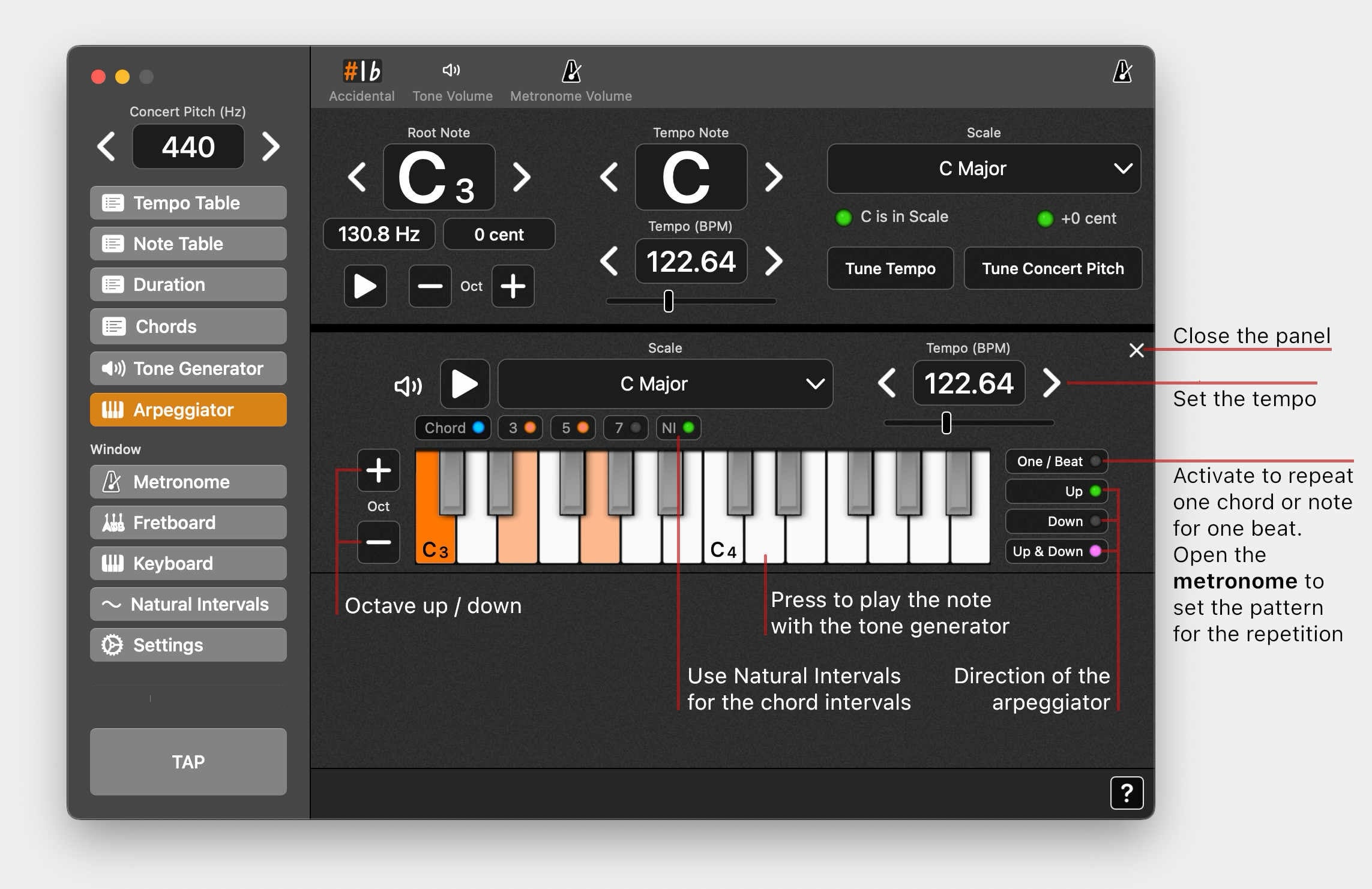Click the Metronome Volume icon
This screenshot has height=889, width=1372.
571,72
